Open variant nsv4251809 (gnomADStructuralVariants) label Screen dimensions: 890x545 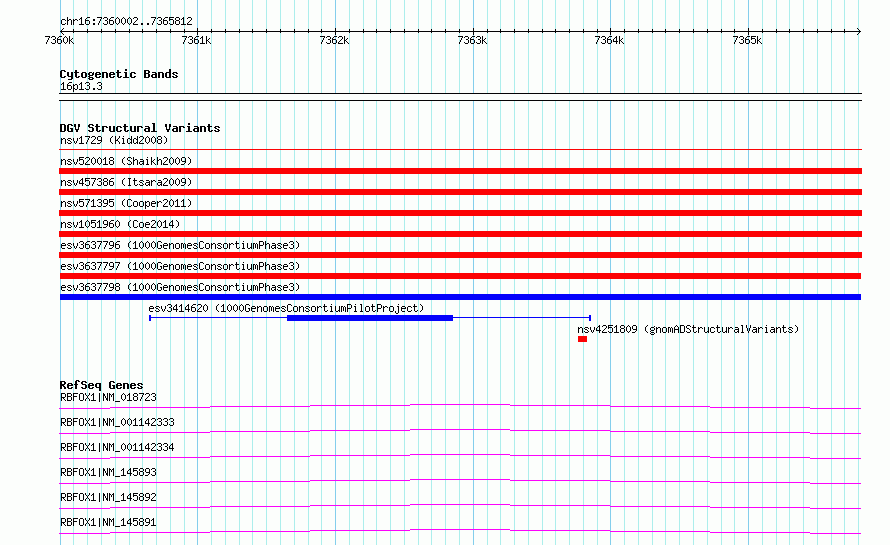pos(688,329)
